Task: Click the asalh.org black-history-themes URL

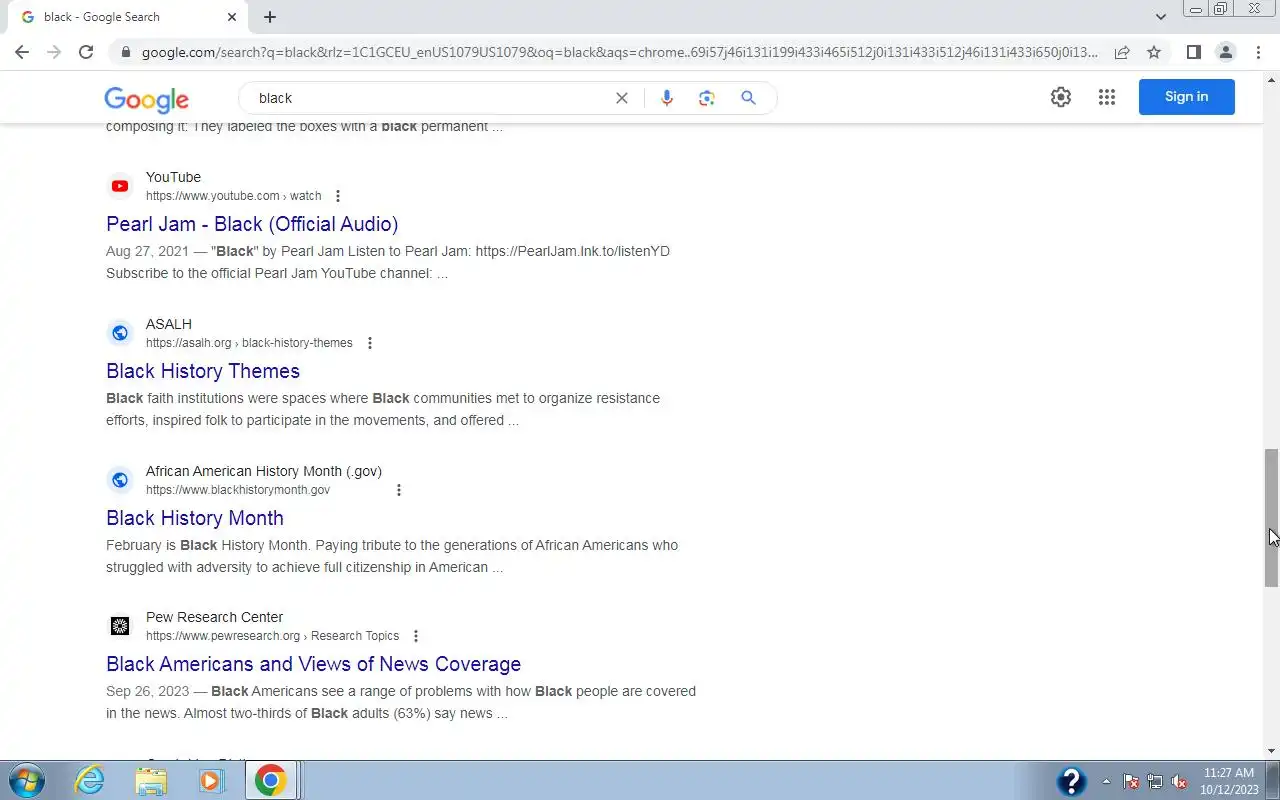Action: pos(249,343)
